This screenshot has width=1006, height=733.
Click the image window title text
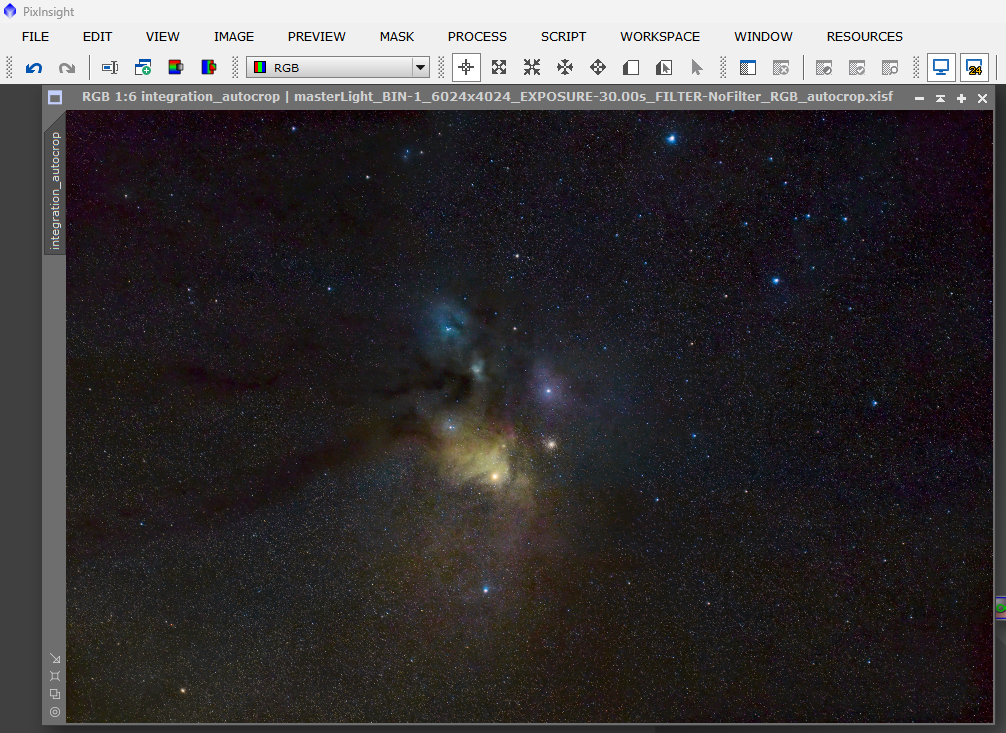487,97
